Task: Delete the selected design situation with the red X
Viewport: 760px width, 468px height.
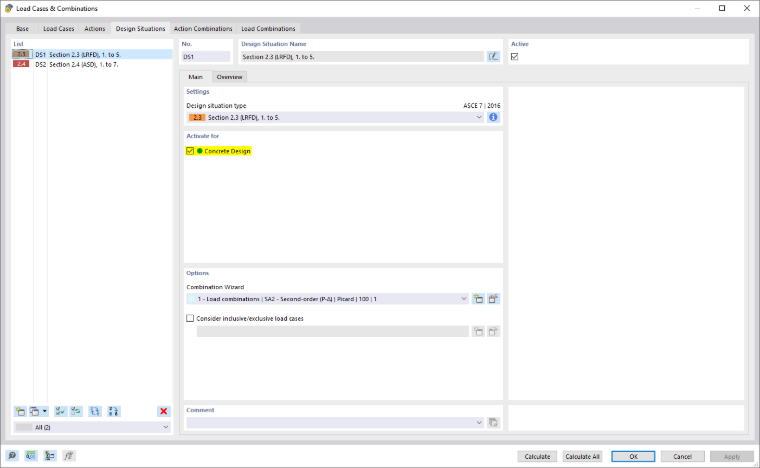Action: pyautogui.click(x=163, y=411)
